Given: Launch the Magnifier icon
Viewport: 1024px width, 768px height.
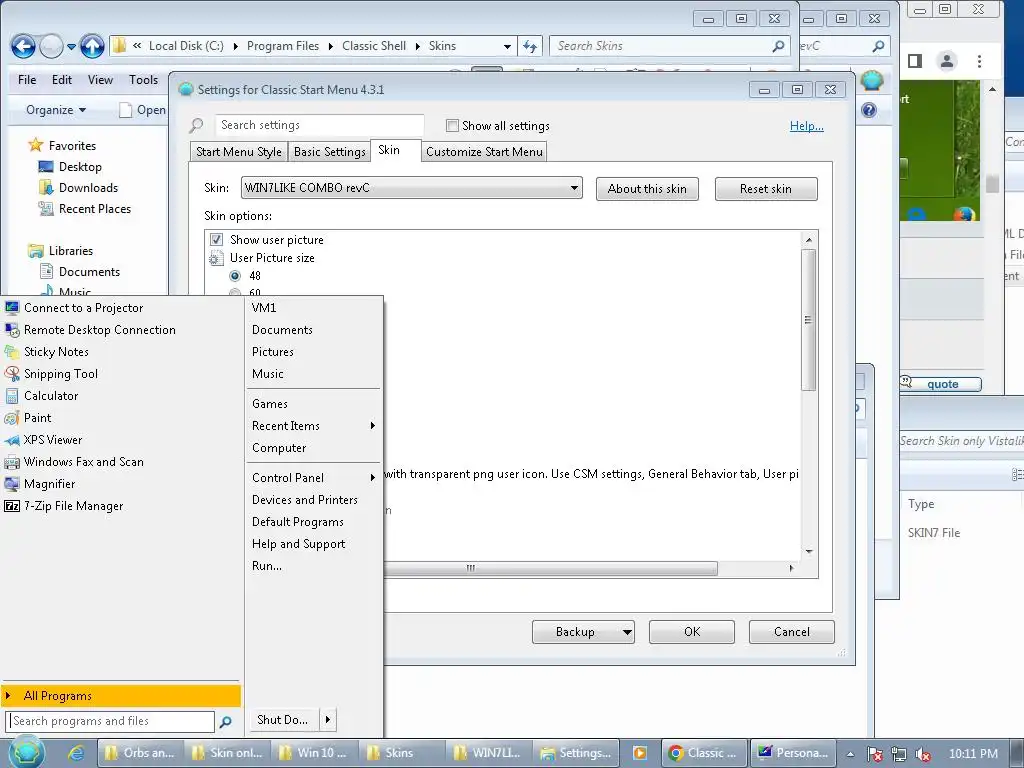Looking at the screenshot, I should pos(12,484).
